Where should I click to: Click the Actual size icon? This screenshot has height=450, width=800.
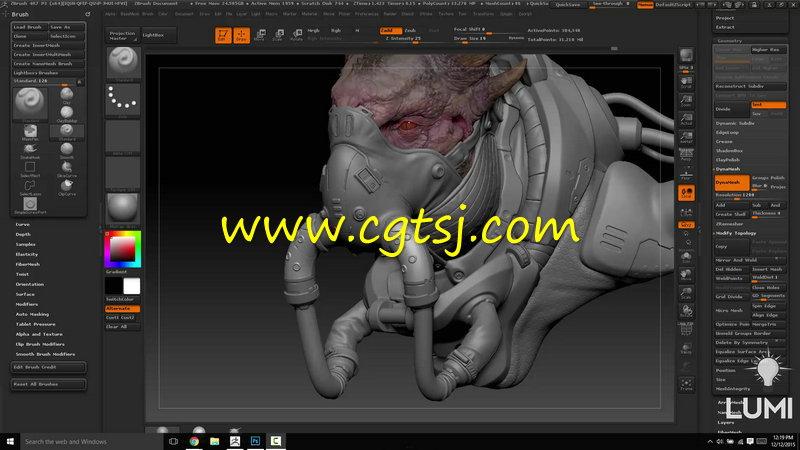[x=686, y=119]
